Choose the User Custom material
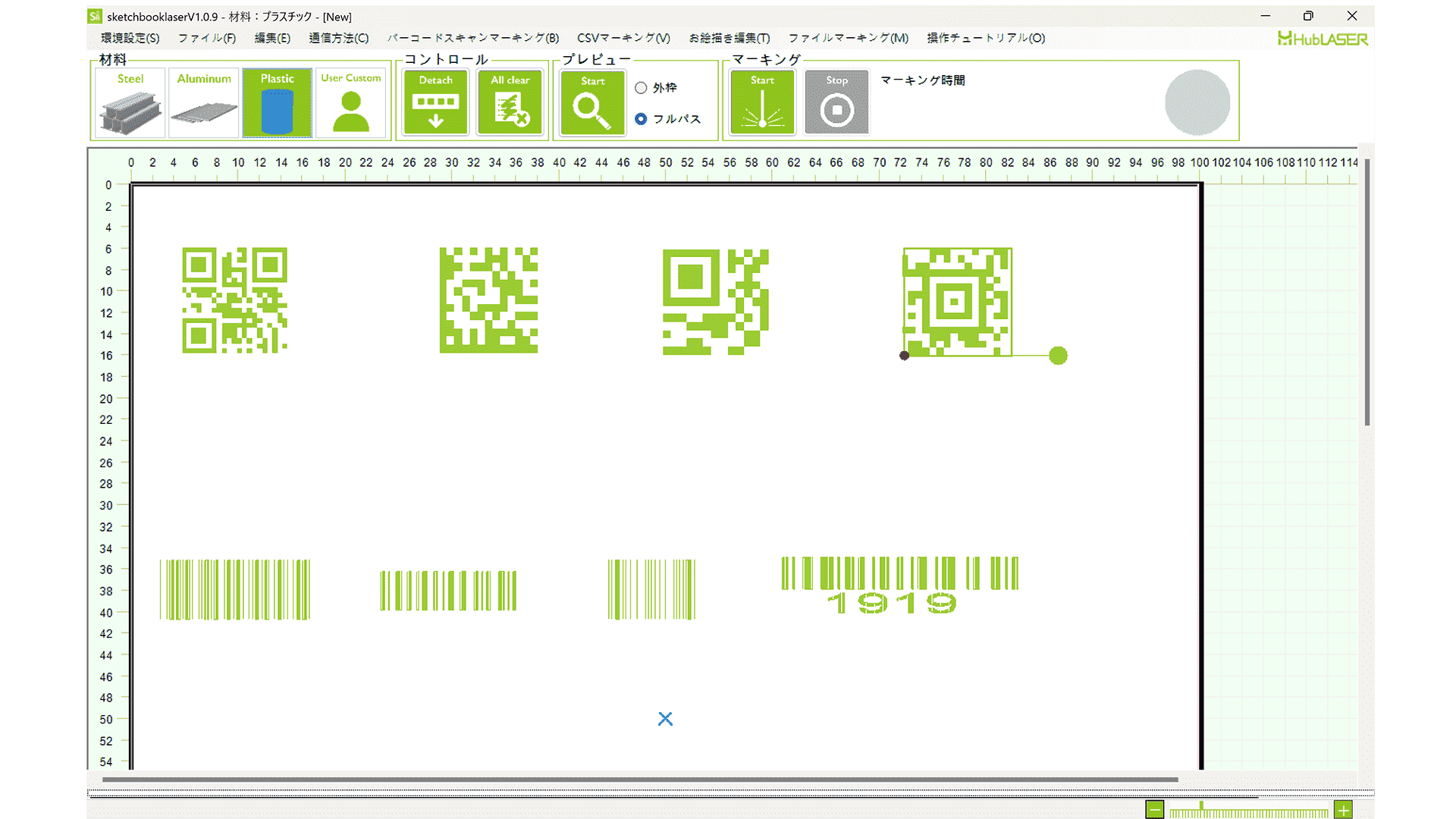1456x819 pixels. click(351, 102)
